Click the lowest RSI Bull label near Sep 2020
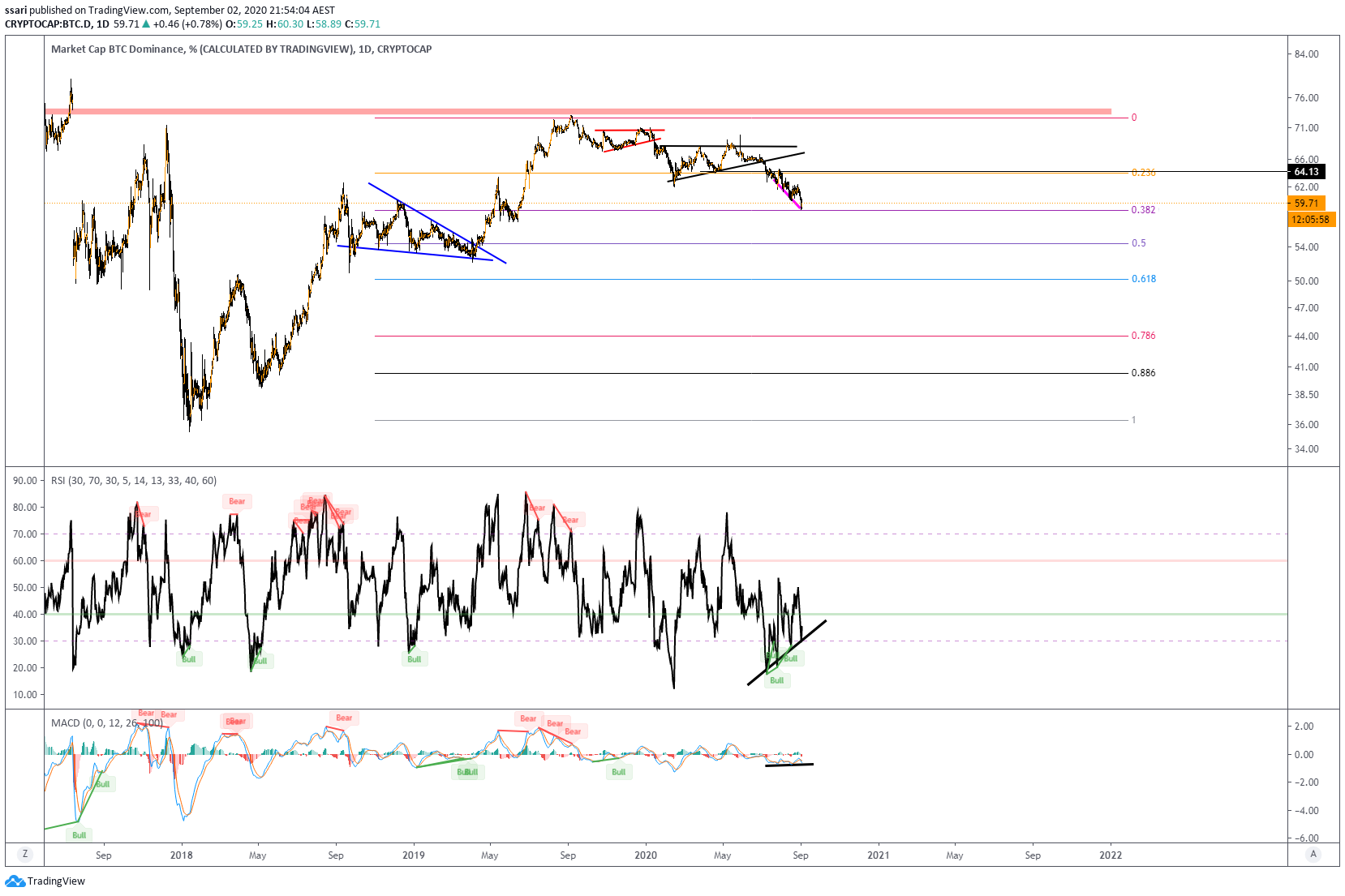 point(777,680)
